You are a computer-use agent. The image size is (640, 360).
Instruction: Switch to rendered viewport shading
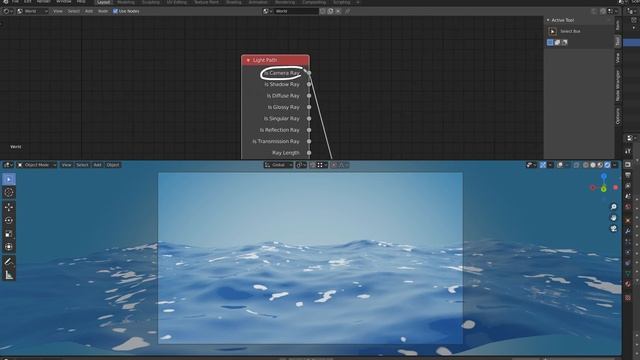(x=607, y=165)
